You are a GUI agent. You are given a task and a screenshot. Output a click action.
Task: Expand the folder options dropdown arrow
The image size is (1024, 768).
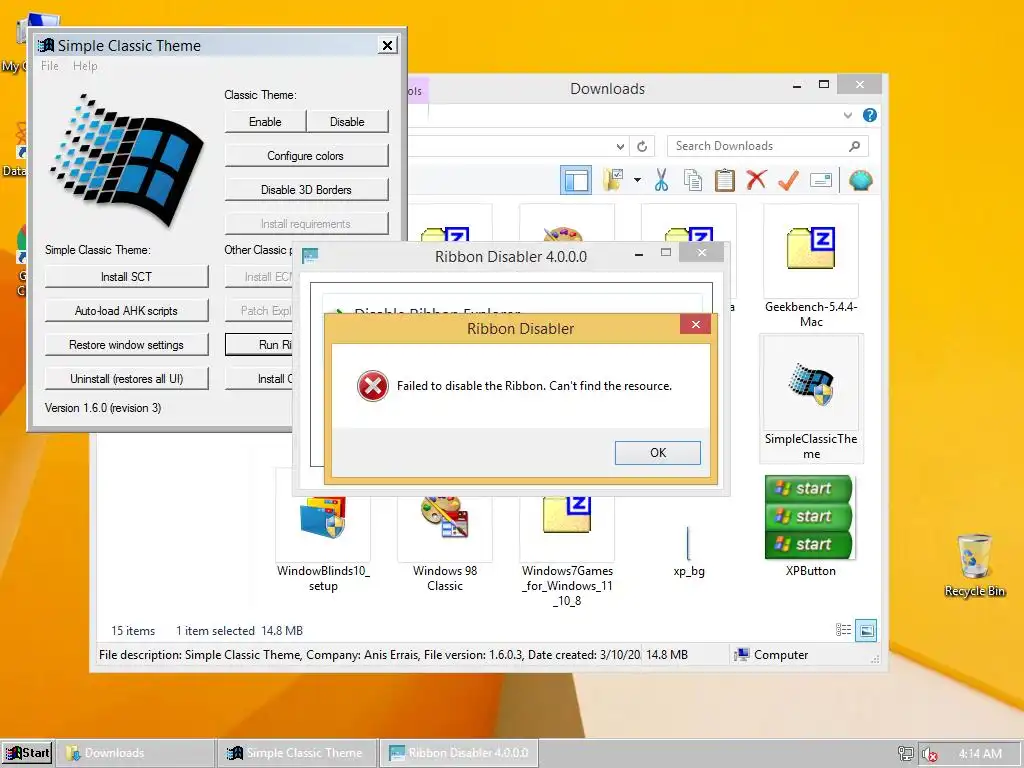637,180
